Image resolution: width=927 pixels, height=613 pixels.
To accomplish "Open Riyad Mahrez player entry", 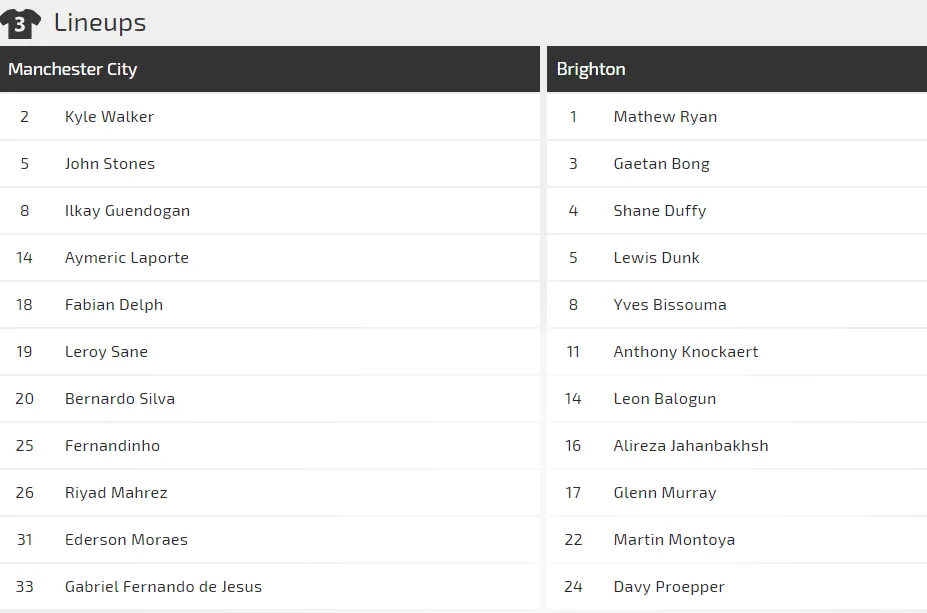I will 116,493.
